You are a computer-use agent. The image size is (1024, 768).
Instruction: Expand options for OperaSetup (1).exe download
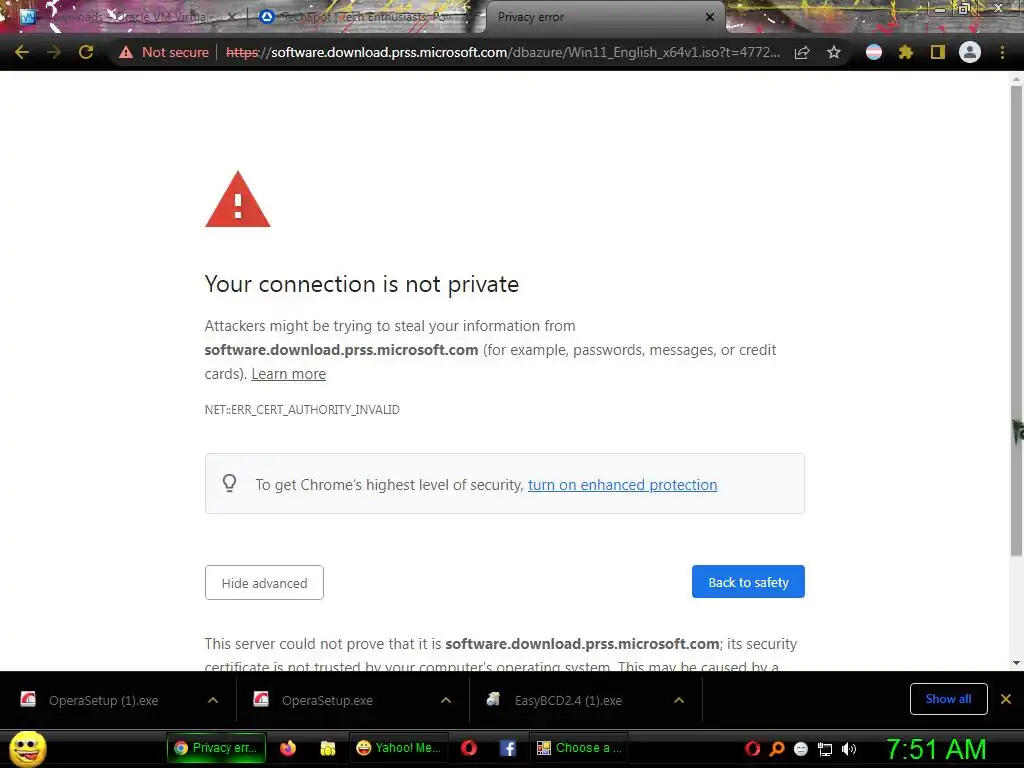click(213, 700)
